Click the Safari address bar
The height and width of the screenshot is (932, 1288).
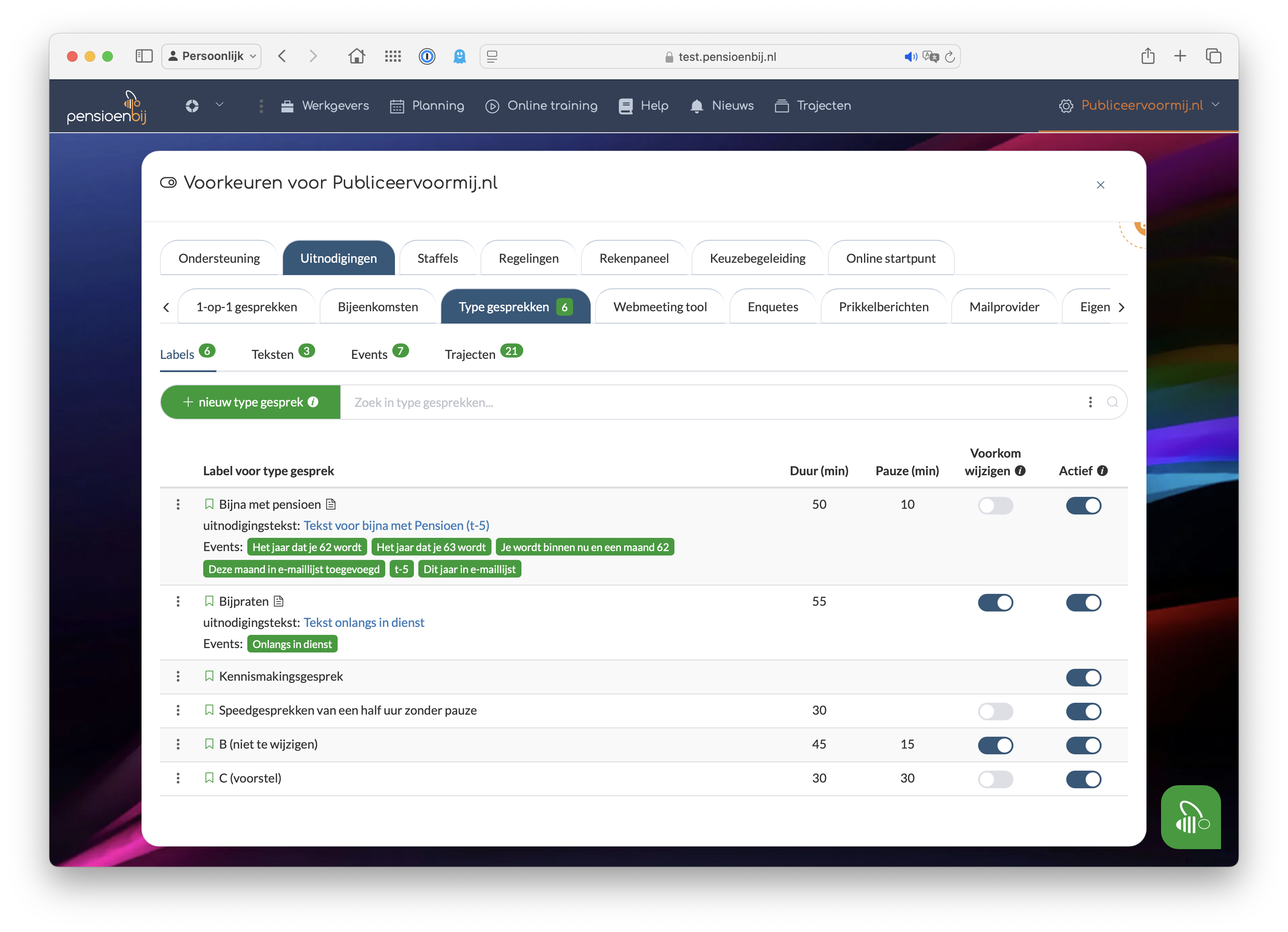pos(720,56)
